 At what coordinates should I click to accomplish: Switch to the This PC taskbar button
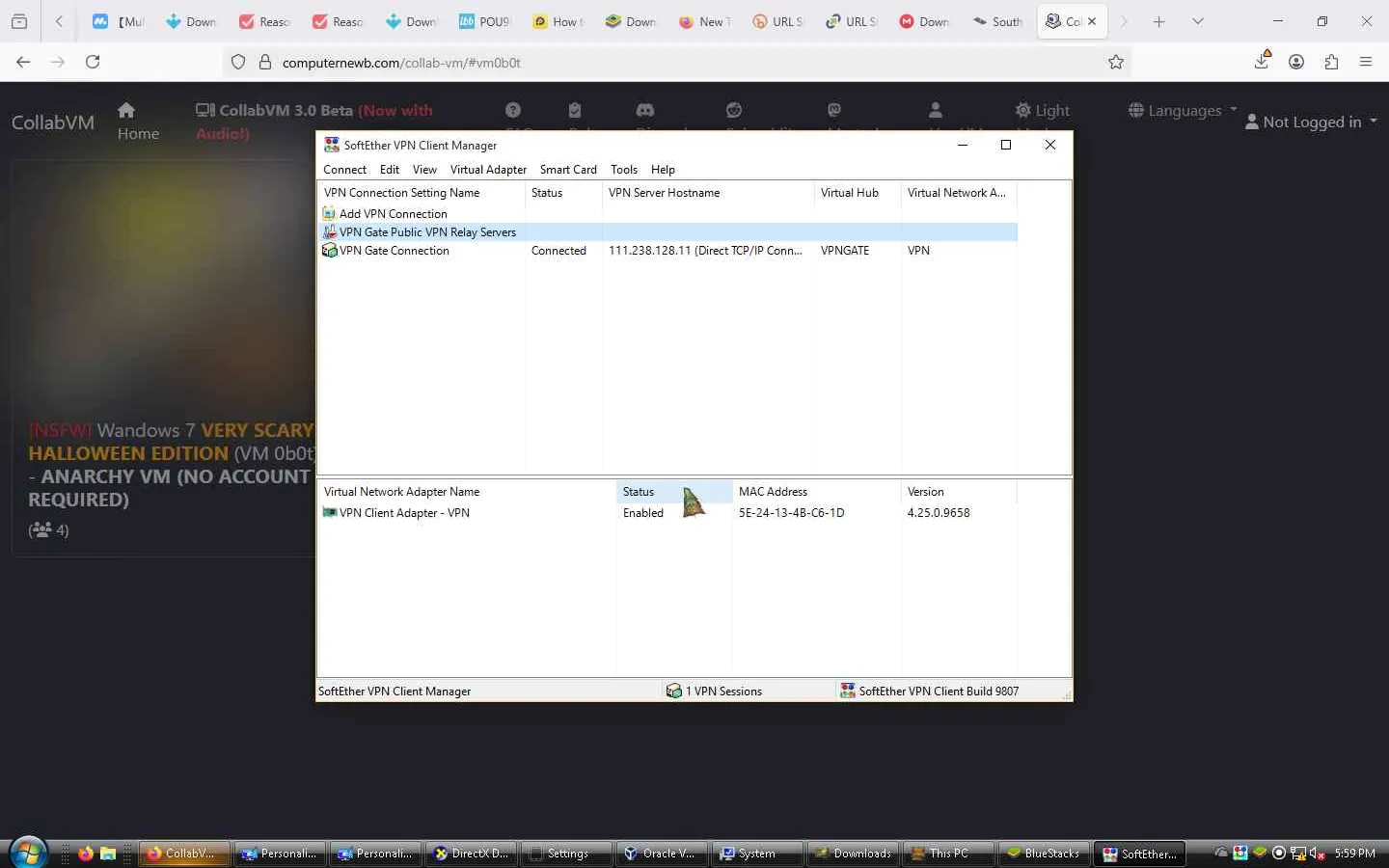coord(948,853)
